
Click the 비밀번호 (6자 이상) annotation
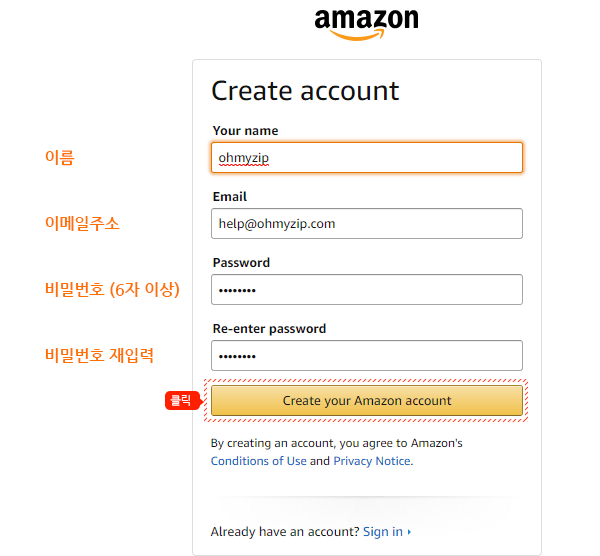(x=112, y=290)
